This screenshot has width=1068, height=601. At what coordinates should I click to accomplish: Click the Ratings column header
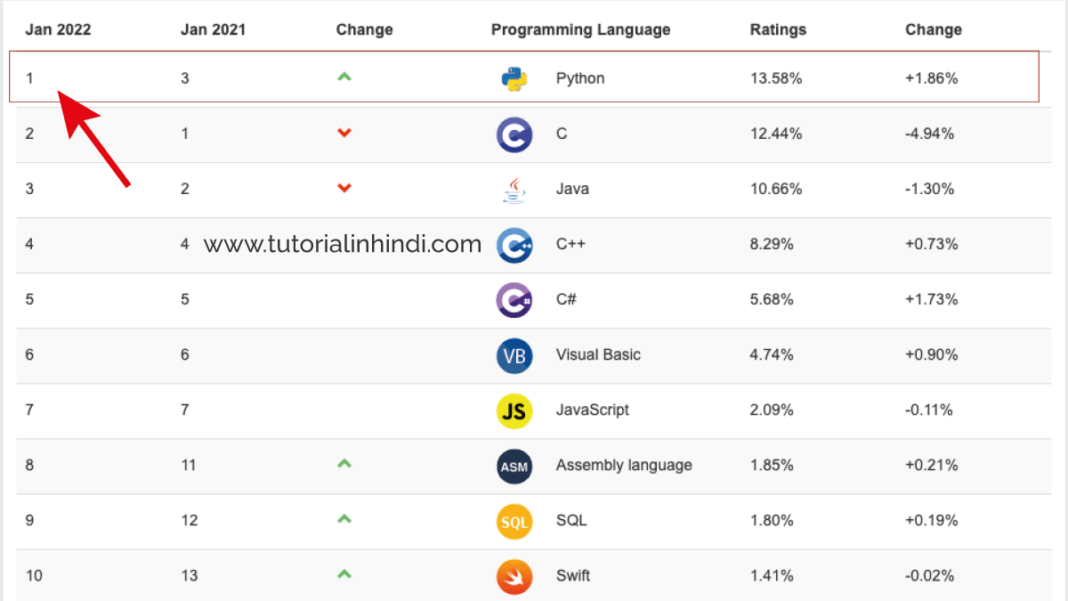click(778, 30)
